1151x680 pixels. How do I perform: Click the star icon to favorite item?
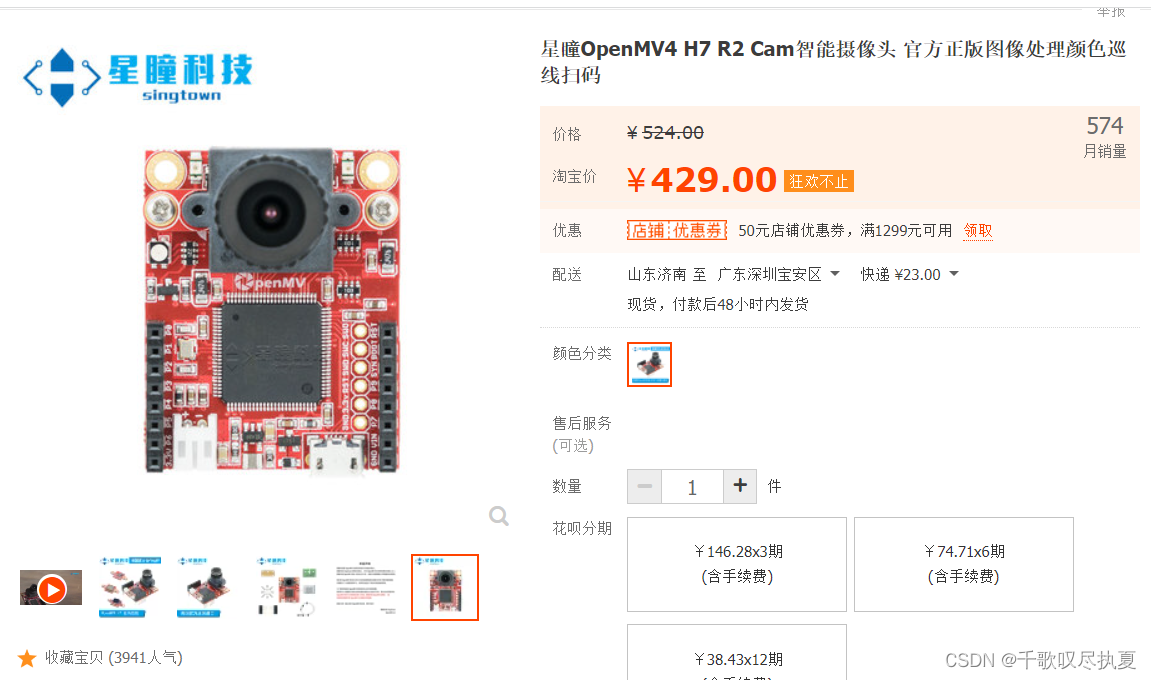[x=27, y=658]
